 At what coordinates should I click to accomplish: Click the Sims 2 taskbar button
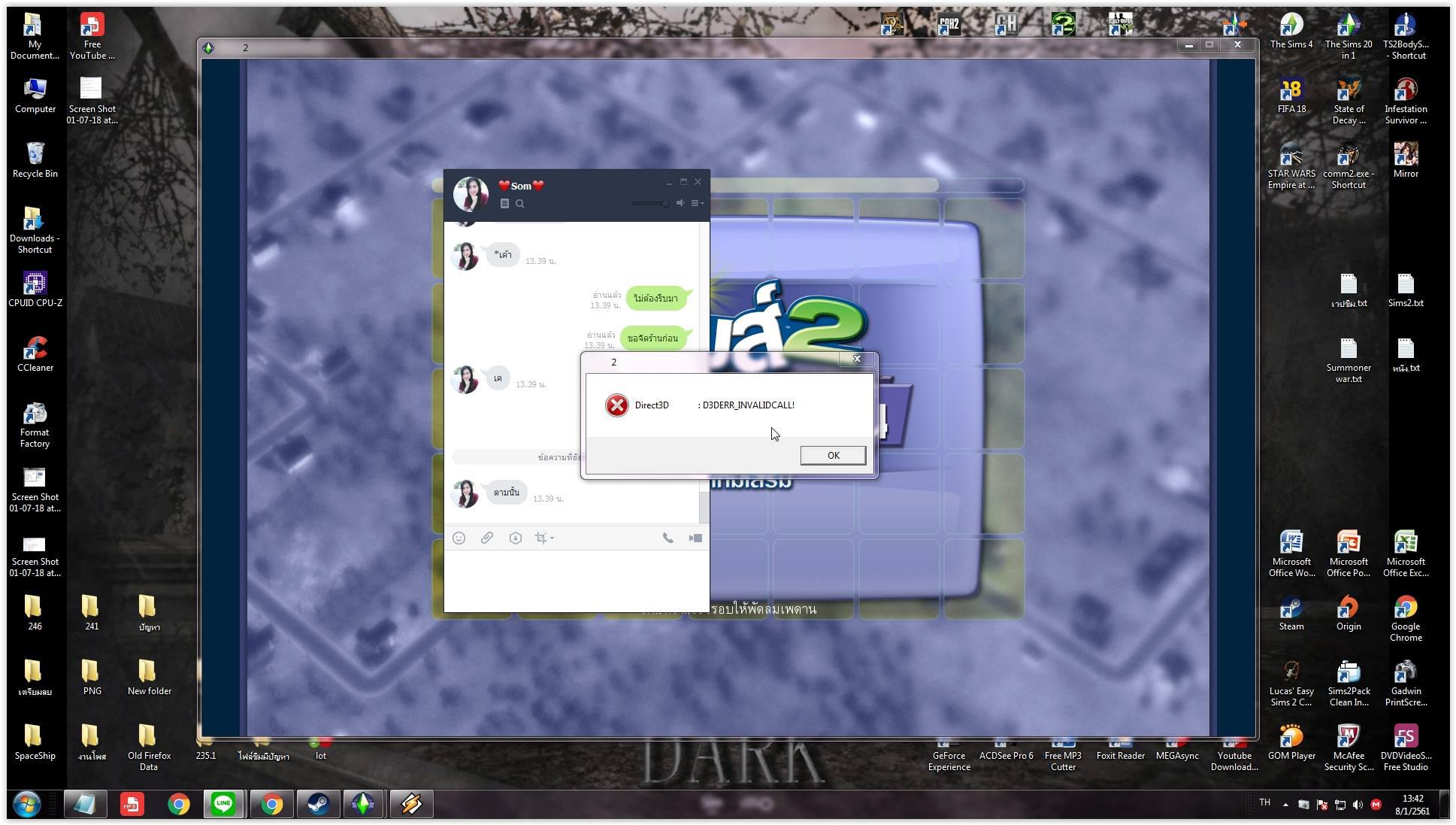click(363, 804)
